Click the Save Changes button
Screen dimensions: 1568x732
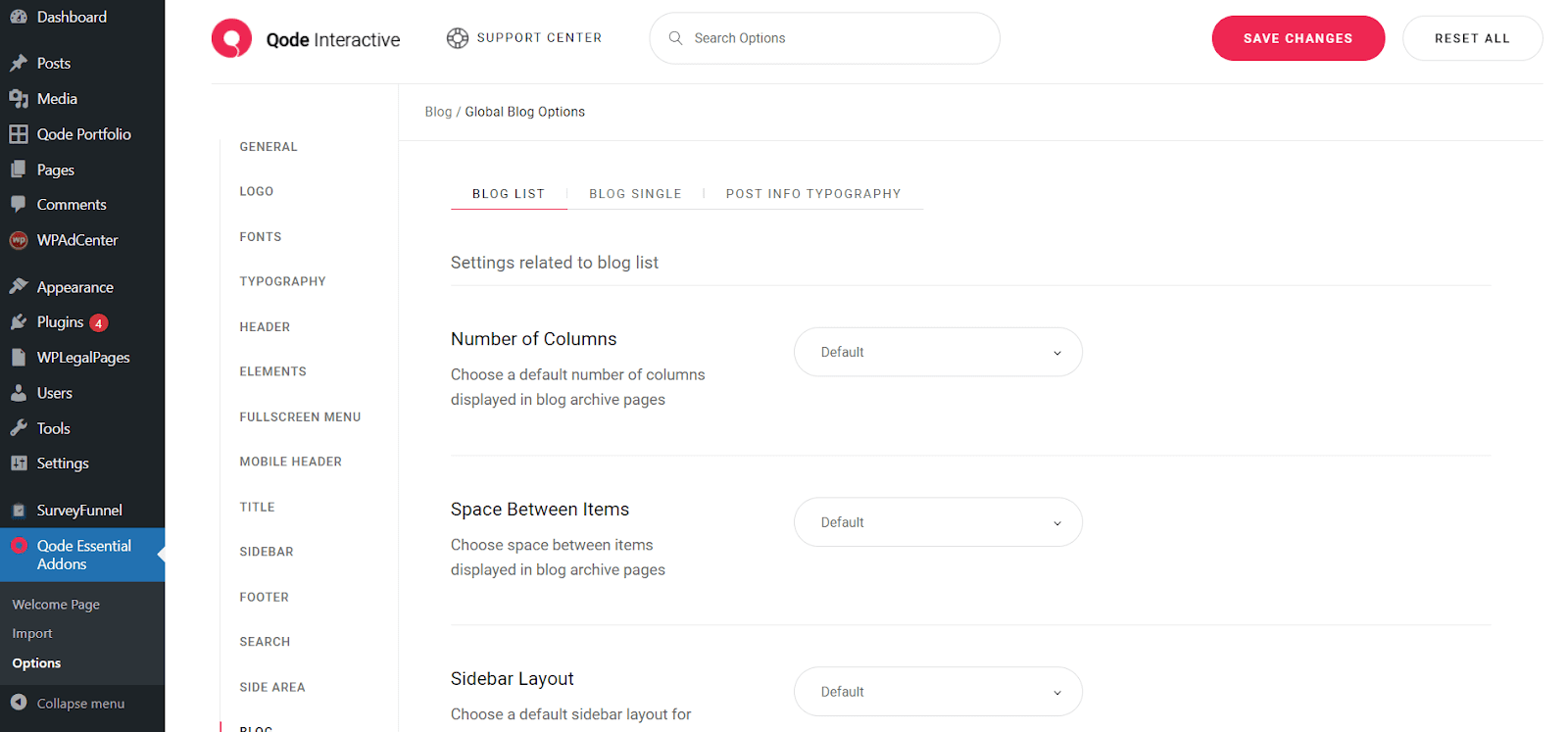coord(1298,38)
